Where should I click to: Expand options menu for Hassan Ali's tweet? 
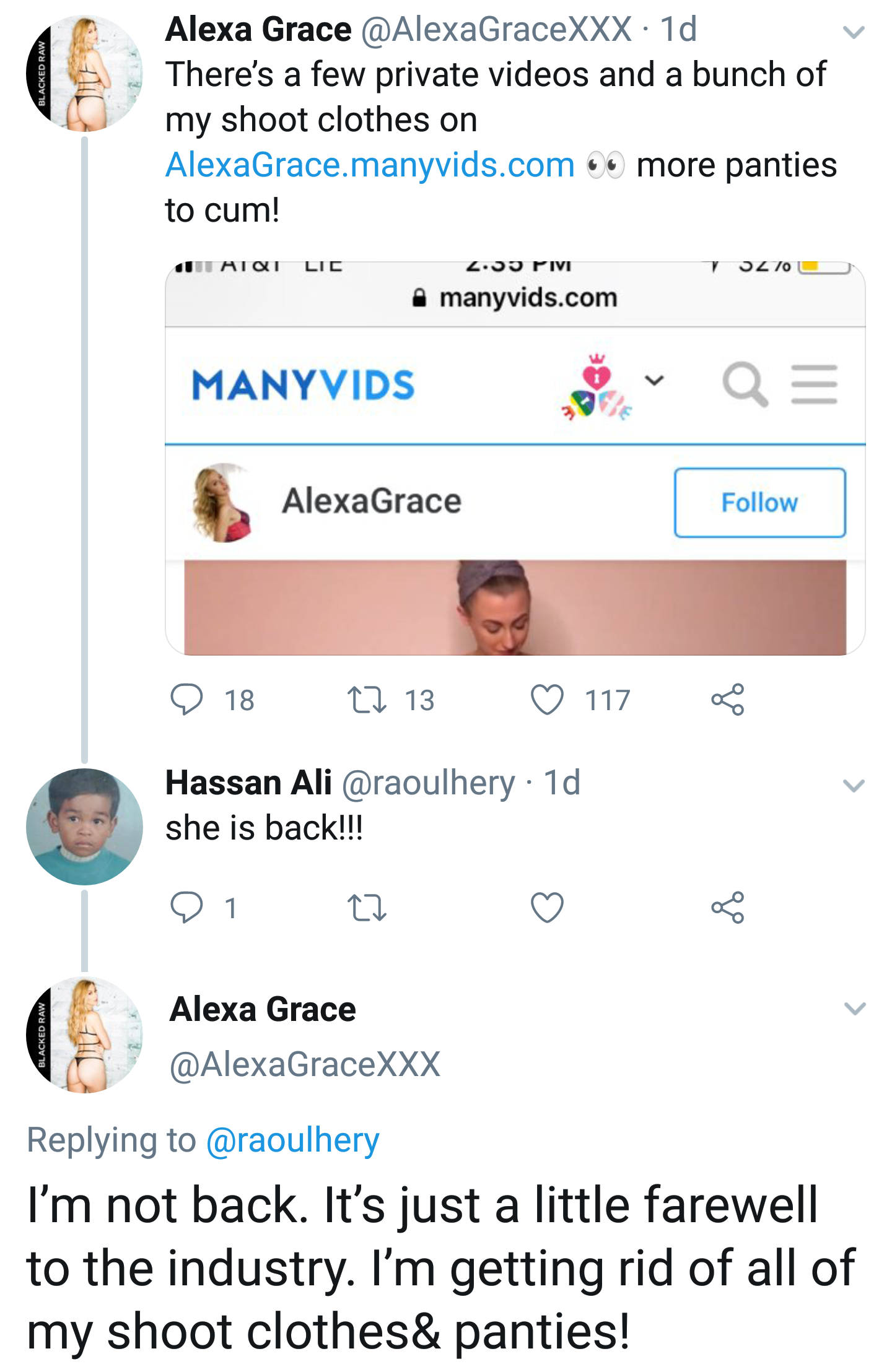pos(854,786)
